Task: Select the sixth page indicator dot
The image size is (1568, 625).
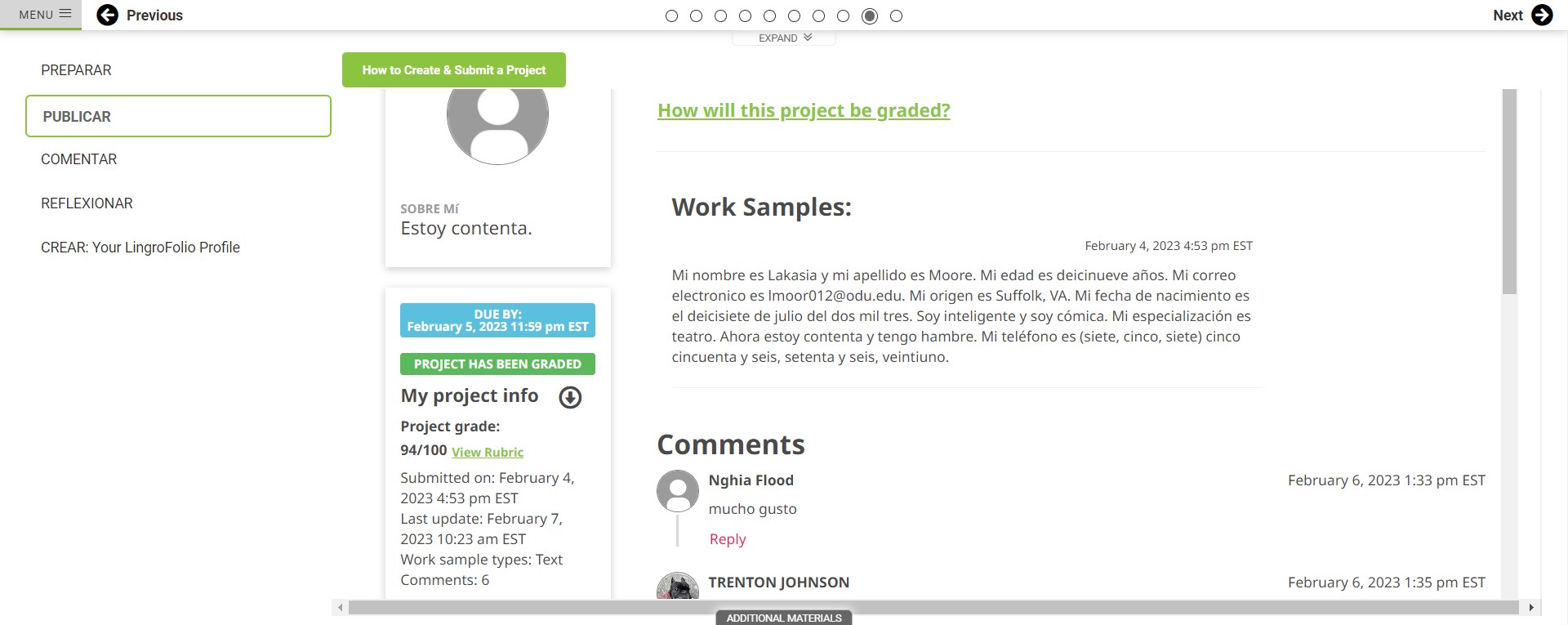Action: pos(794,16)
